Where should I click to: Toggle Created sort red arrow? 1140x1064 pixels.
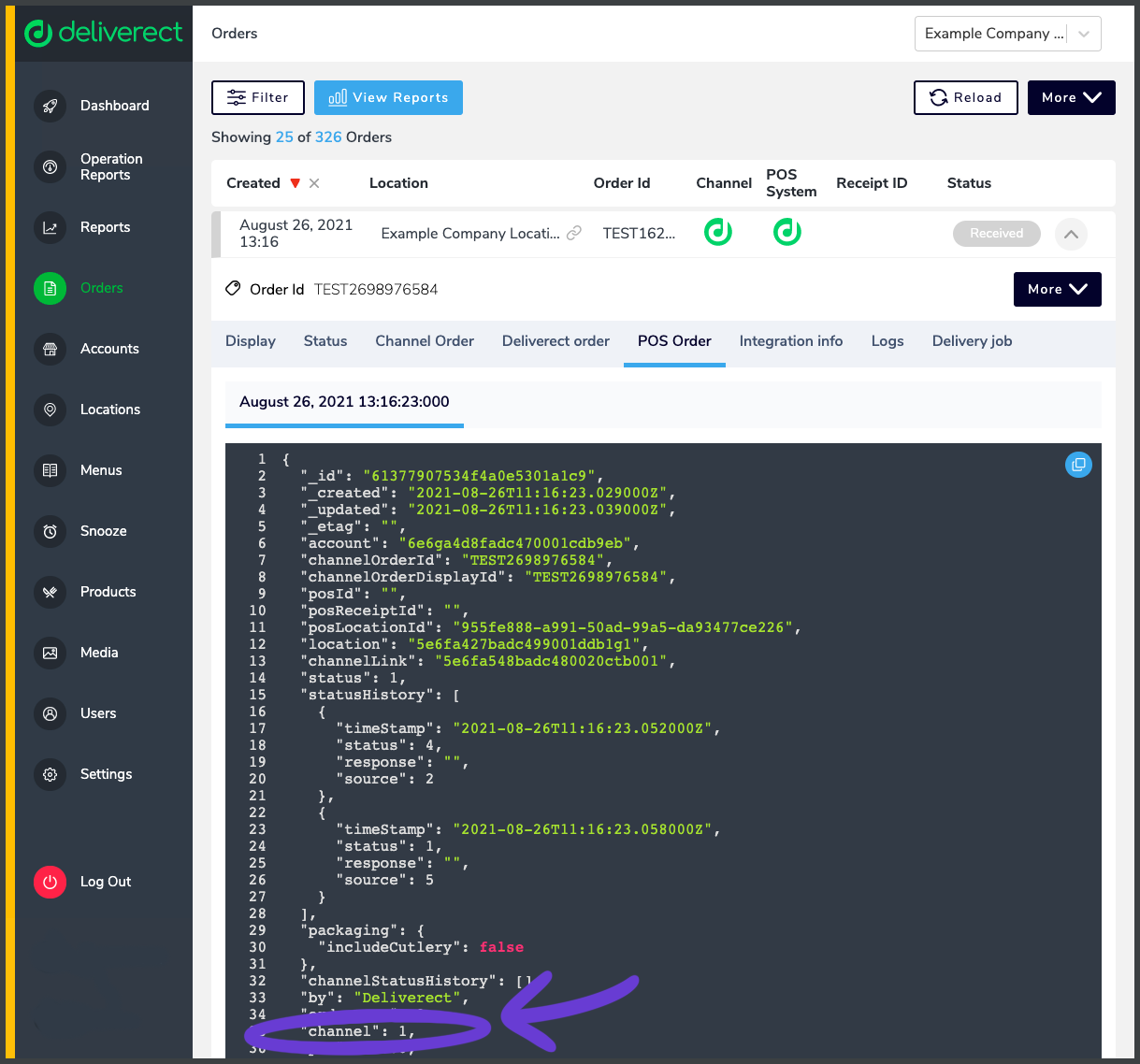coord(296,183)
